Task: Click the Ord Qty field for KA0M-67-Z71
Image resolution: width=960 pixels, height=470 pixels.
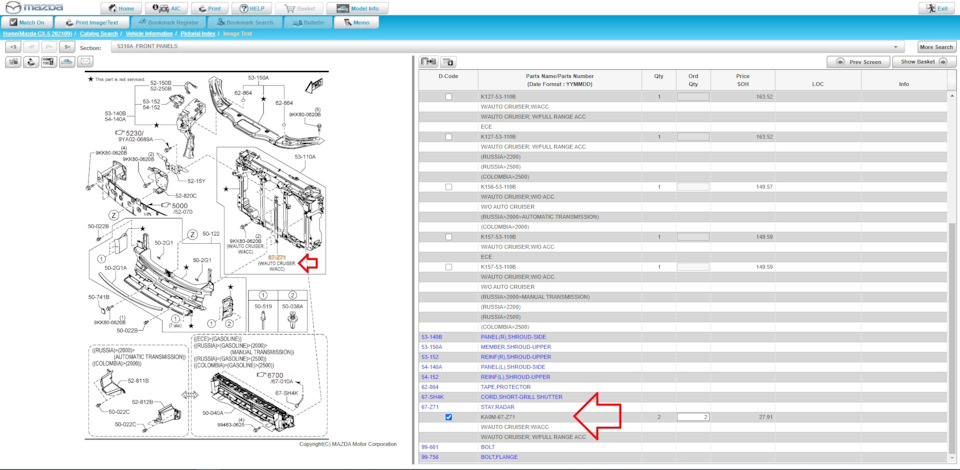Action: click(x=693, y=417)
